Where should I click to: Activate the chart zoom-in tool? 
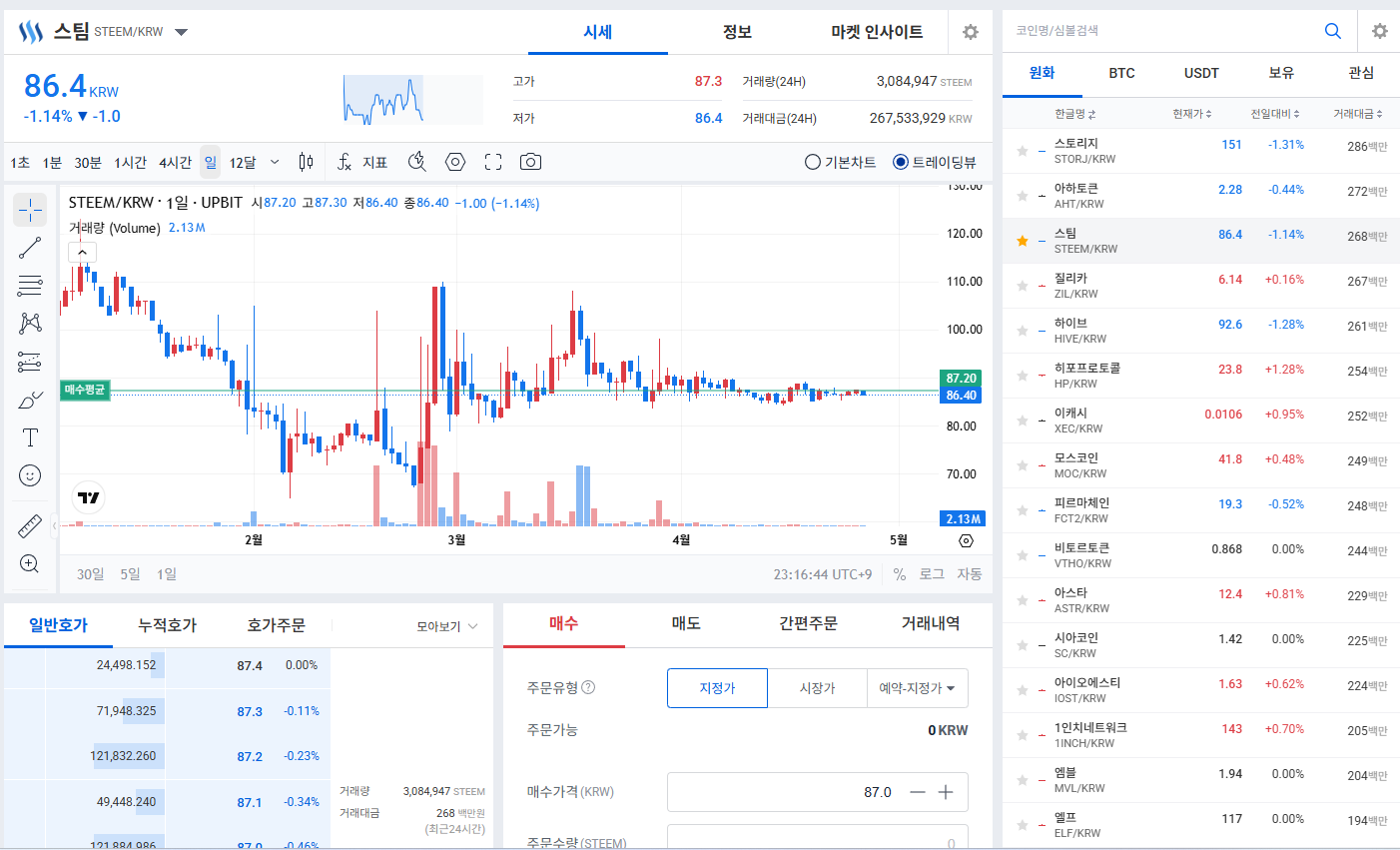click(x=30, y=563)
